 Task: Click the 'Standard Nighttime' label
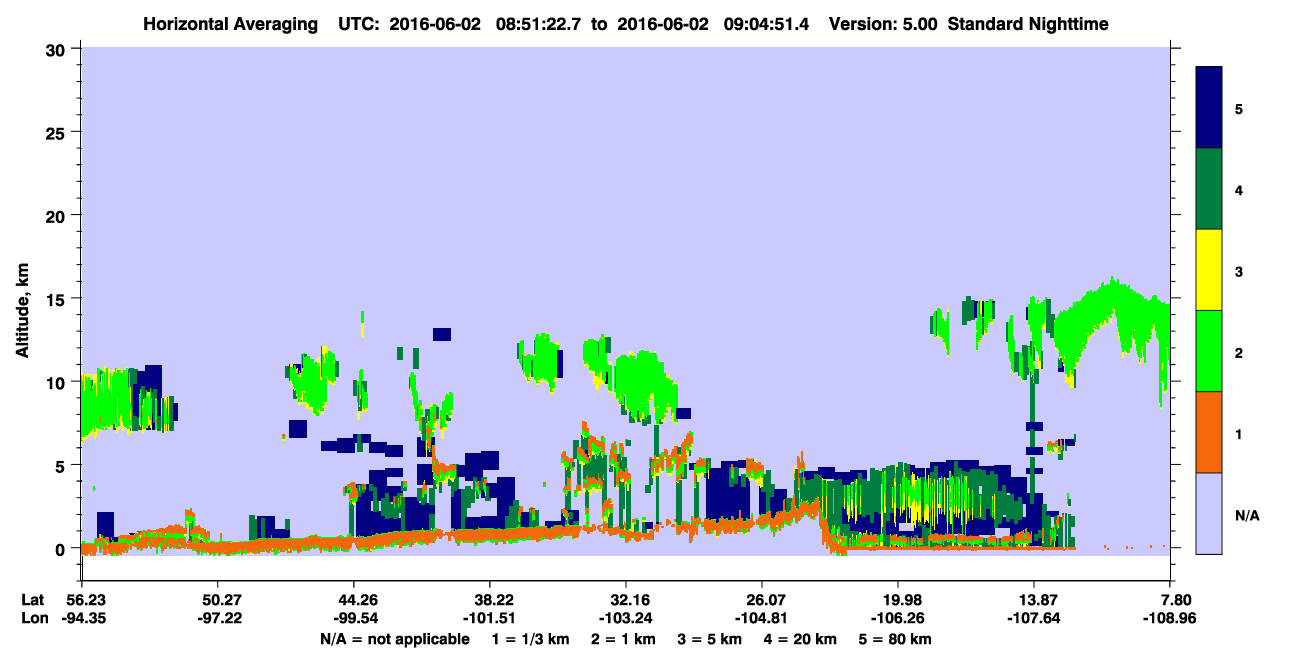click(1028, 24)
